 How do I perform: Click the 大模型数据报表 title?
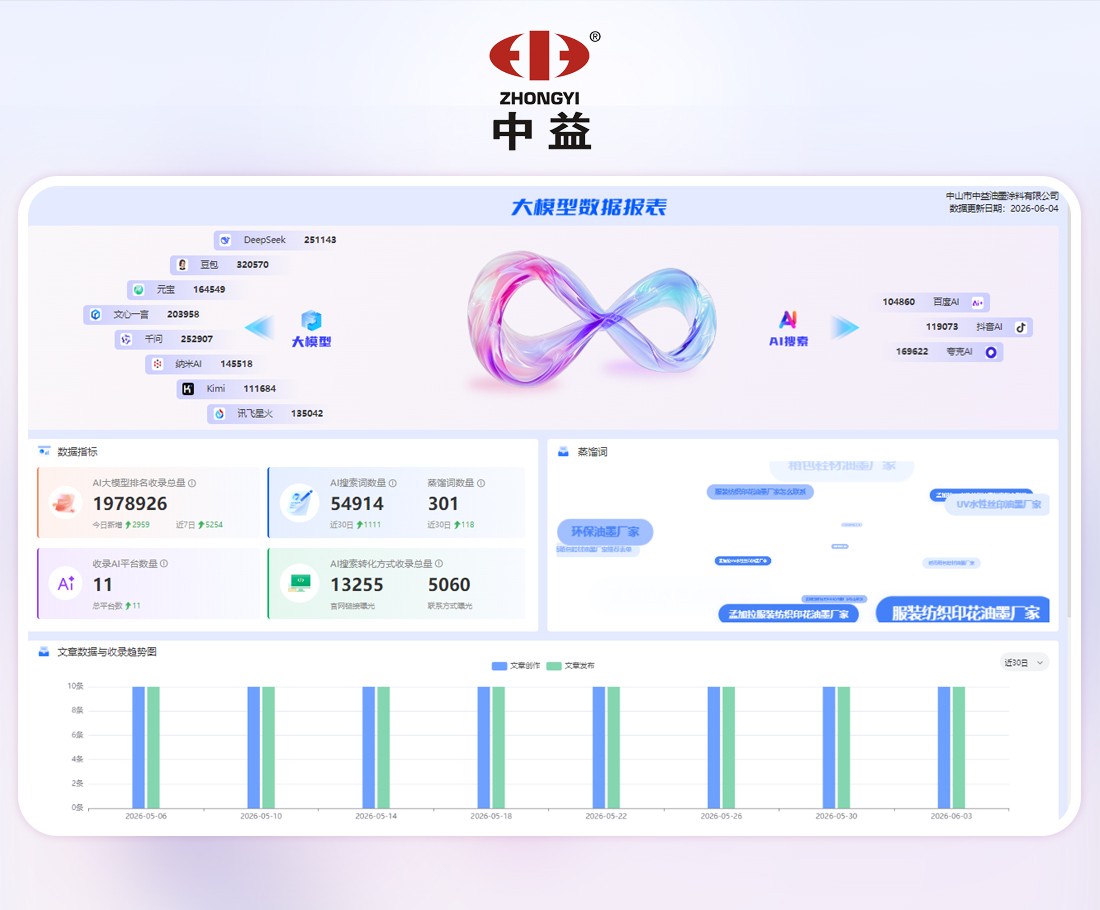(589, 207)
